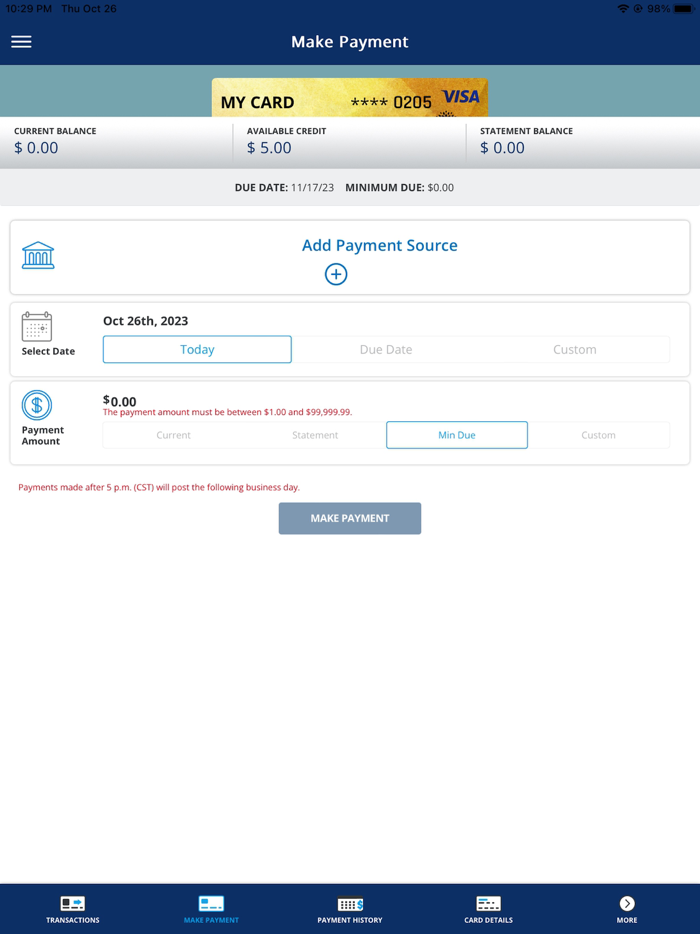Click the AVAILABLE CREDIT $ 5.00 value
This screenshot has height=934, width=700.
tap(269, 148)
